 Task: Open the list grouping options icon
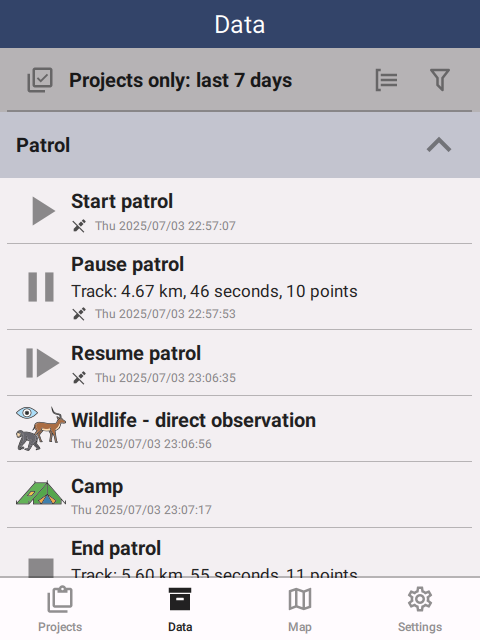pyautogui.click(x=386, y=80)
